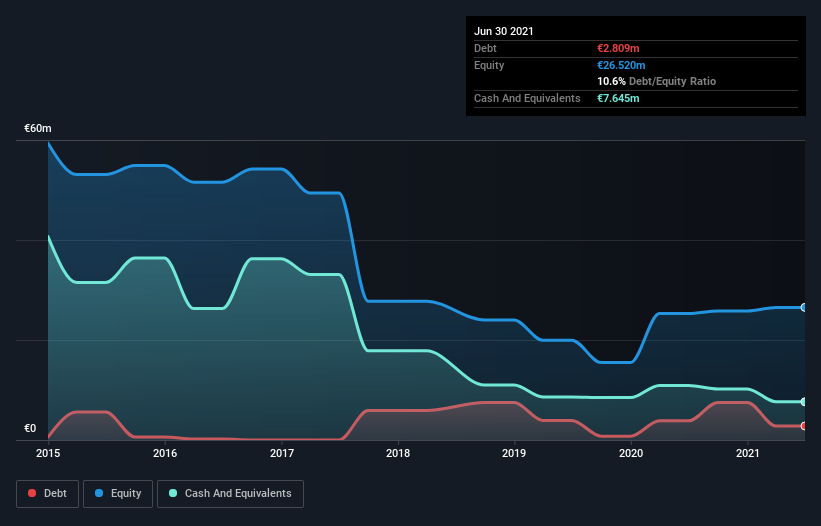Click the €2.809m debt value
Image resolution: width=821 pixels, height=526 pixels.
pos(618,48)
